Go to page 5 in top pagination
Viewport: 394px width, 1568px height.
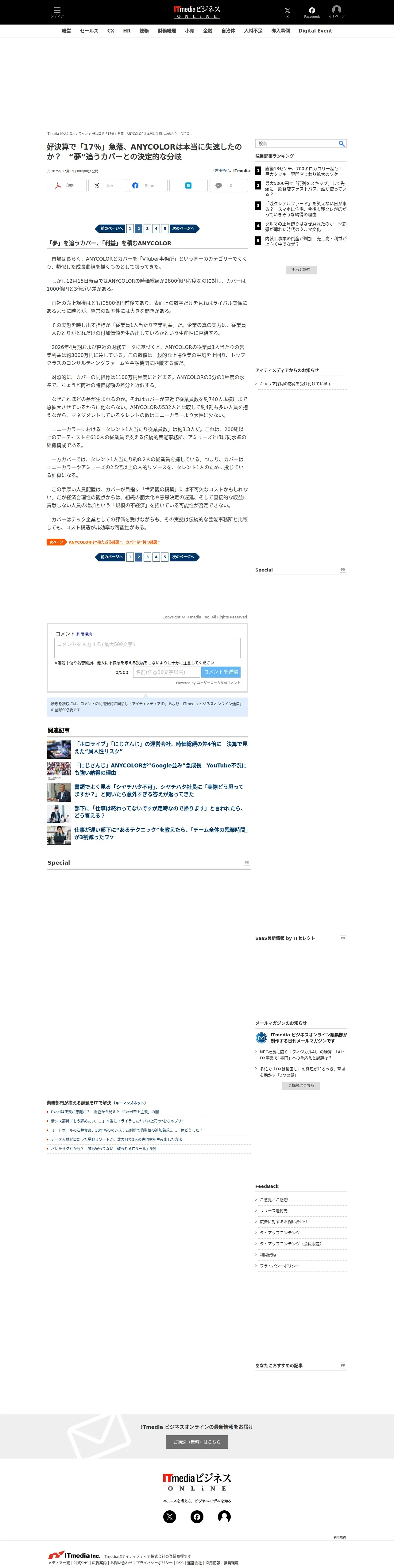(x=164, y=229)
